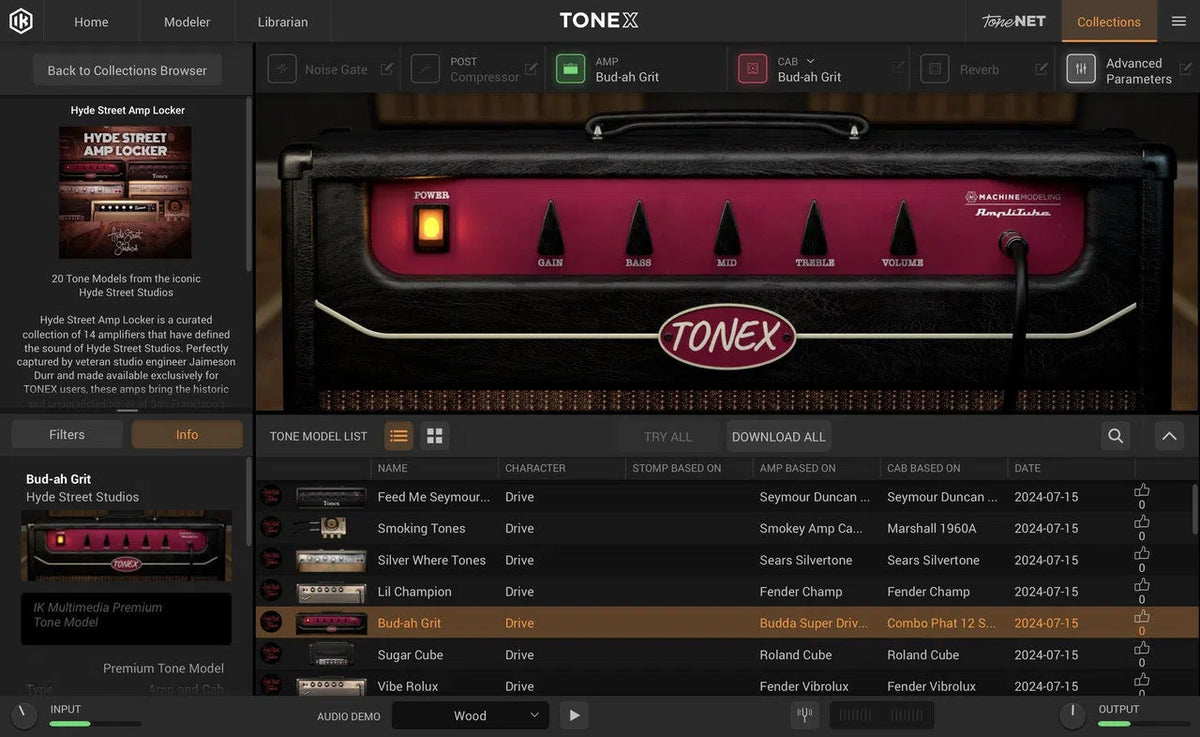Click the IK Multimedia logo
Screen dimensions: 1200x737
click(21, 20)
